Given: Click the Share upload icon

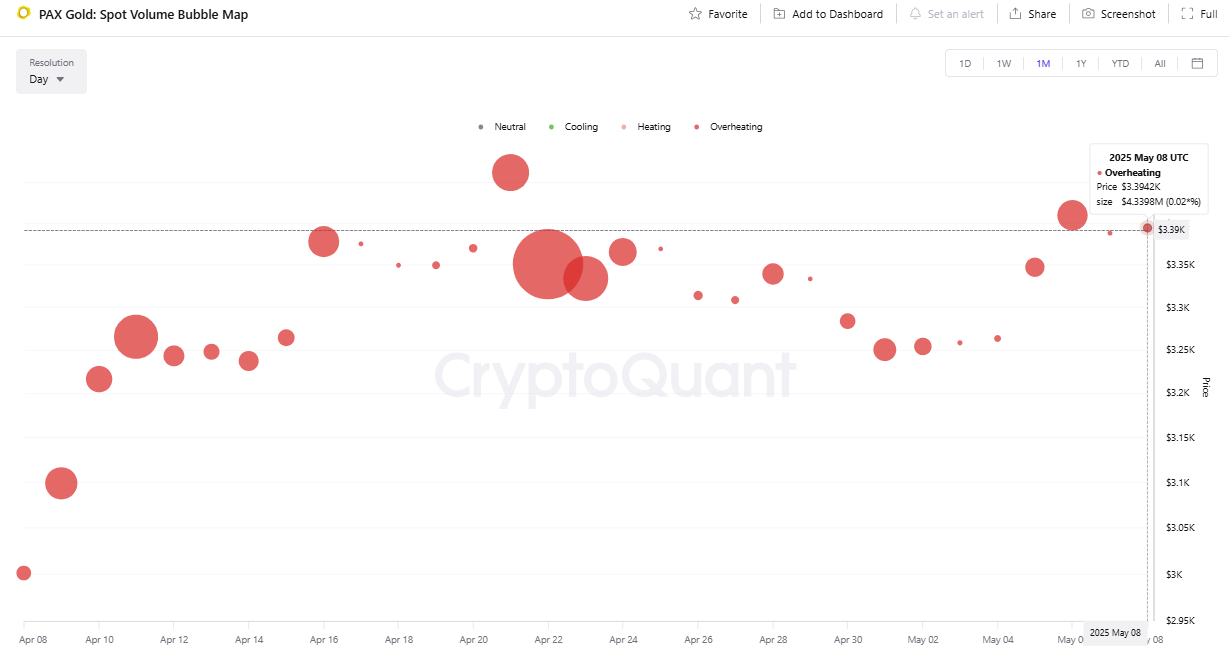Looking at the screenshot, I should [x=1015, y=14].
